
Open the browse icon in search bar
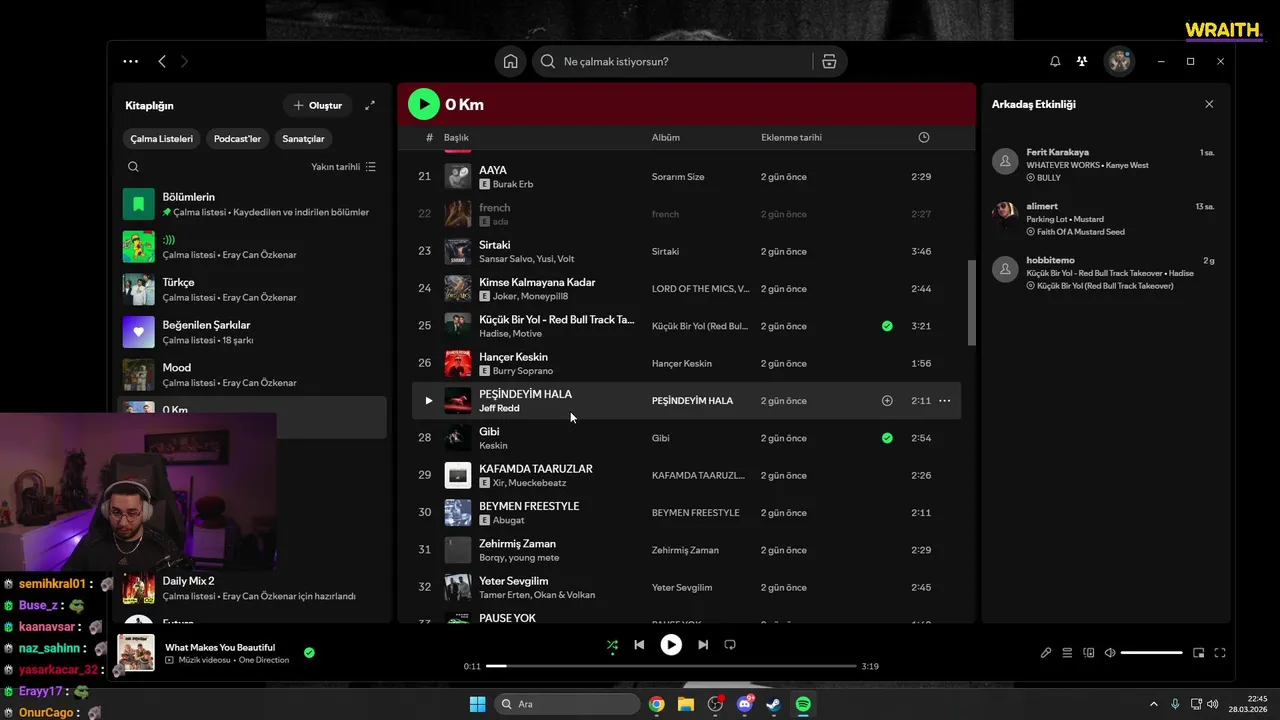(x=829, y=61)
